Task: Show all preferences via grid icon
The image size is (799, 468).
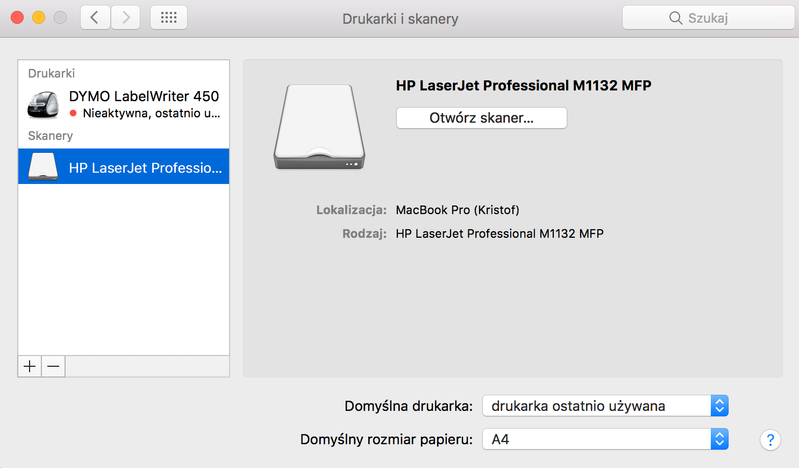Action: pos(169,18)
